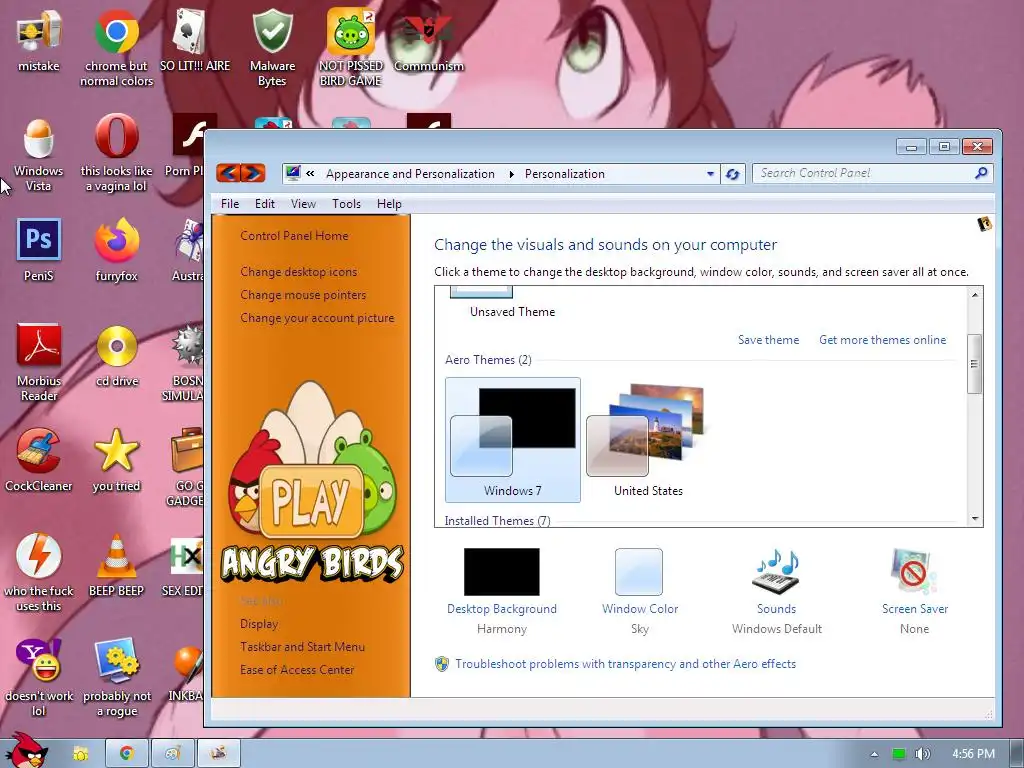The height and width of the screenshot is (768, 1024).
Task: Open the View menu
Action: point(303,204)
